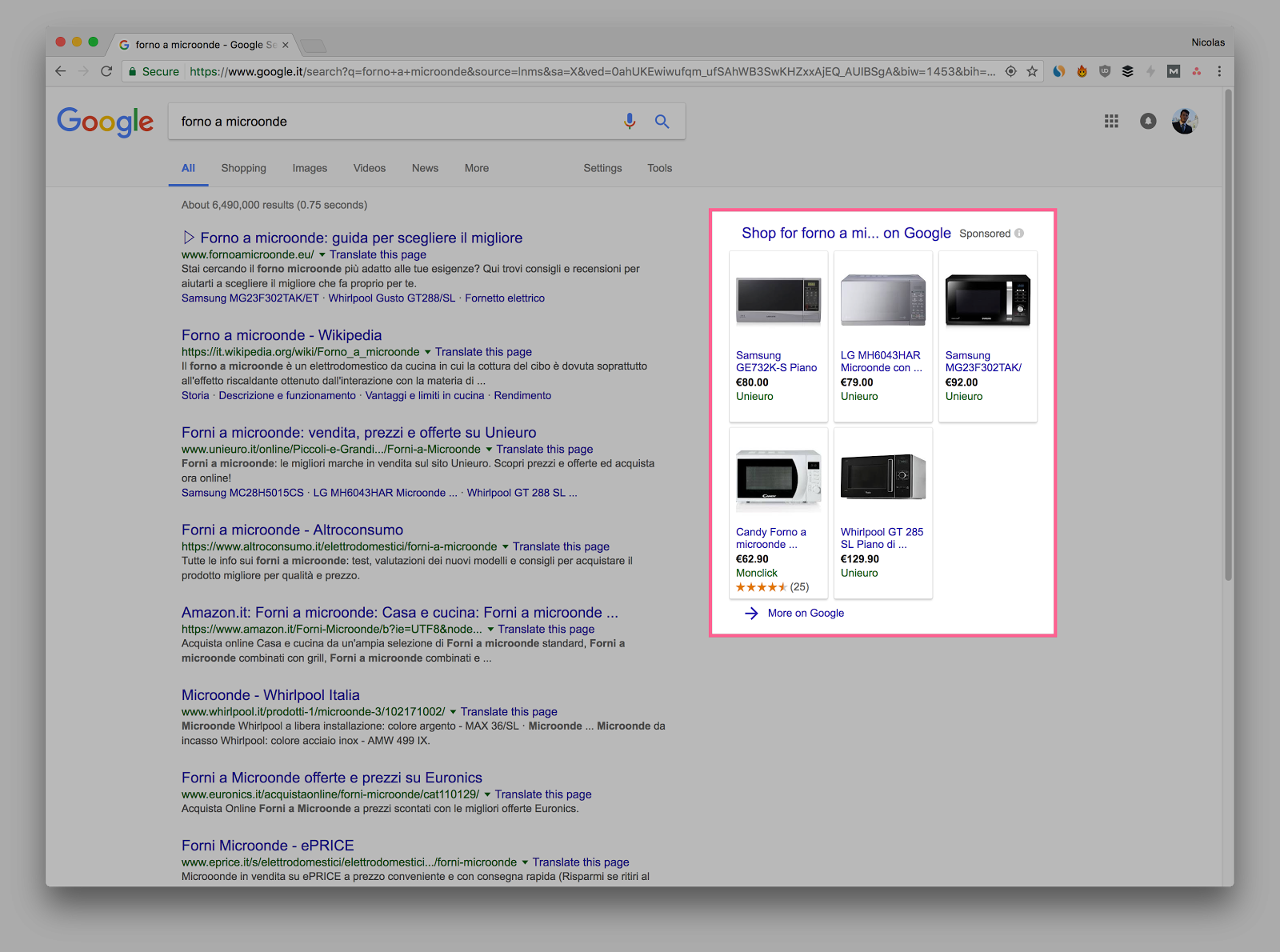Expand options arrow for euronics.it result URL
Image resolution: width=1280 pixels, height=952 pixels.
487,794
